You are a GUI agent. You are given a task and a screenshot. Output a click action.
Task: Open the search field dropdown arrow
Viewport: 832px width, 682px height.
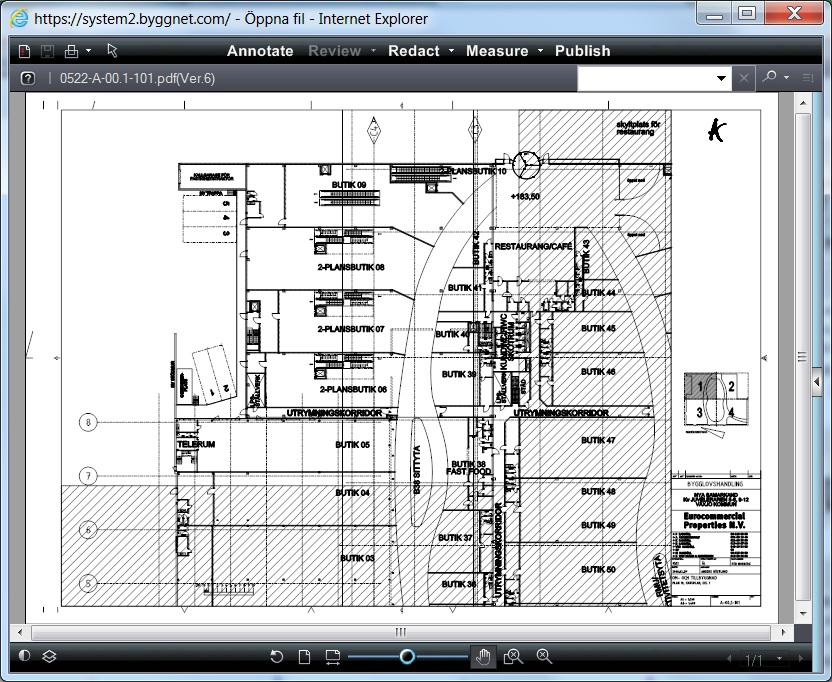(721, 79)
